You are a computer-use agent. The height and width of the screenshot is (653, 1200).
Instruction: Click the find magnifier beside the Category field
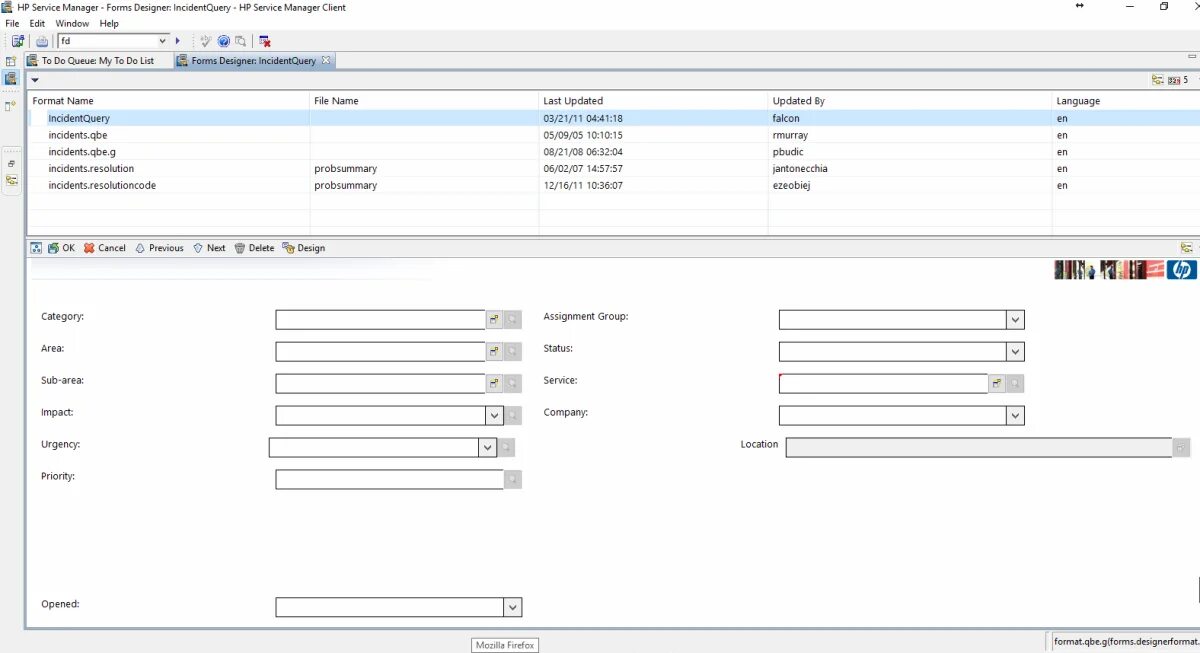click(513, 320)
